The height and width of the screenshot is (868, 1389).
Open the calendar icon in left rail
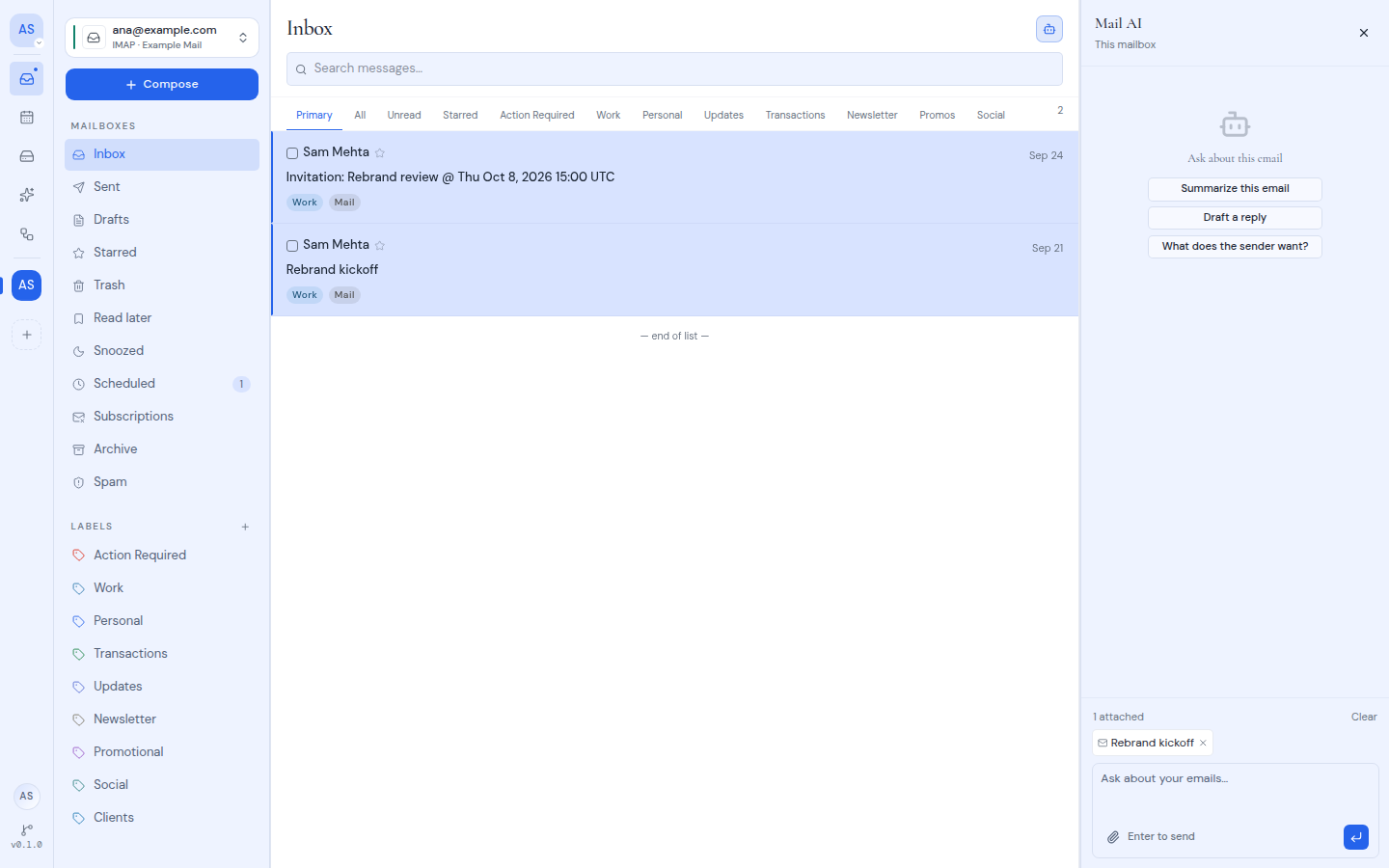click(x=27, y=118)
